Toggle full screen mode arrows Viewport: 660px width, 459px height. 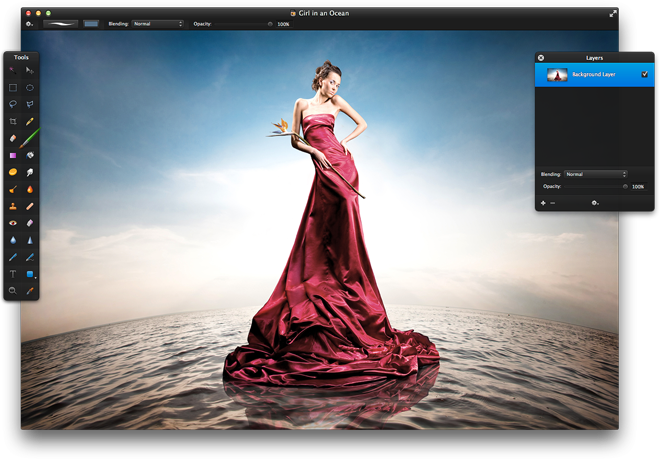613,13
